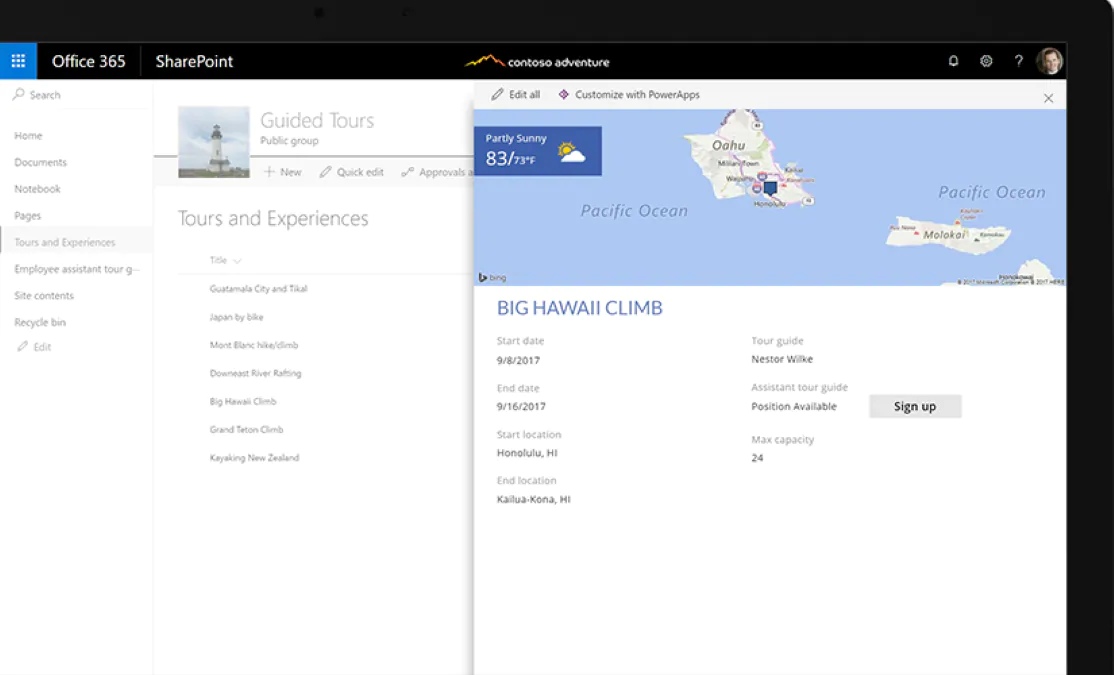This screenshot has height=675, width=1114.
Task: Select Site contents in left navigation
Action: pos(44,296)
